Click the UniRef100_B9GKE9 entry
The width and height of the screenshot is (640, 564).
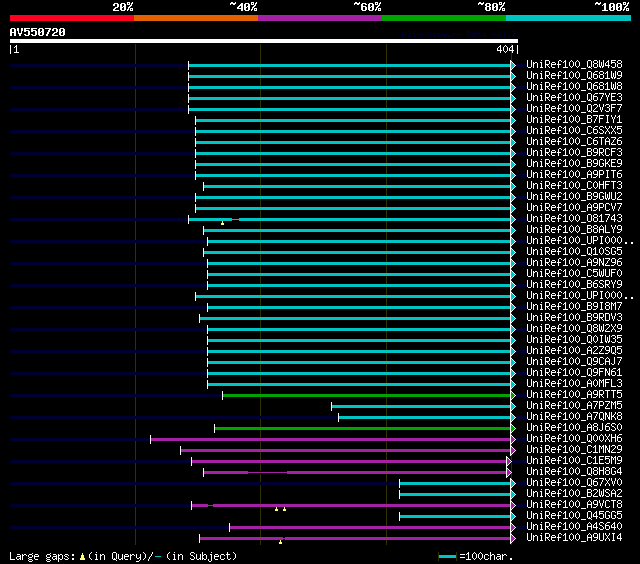(x=574, y=164)
